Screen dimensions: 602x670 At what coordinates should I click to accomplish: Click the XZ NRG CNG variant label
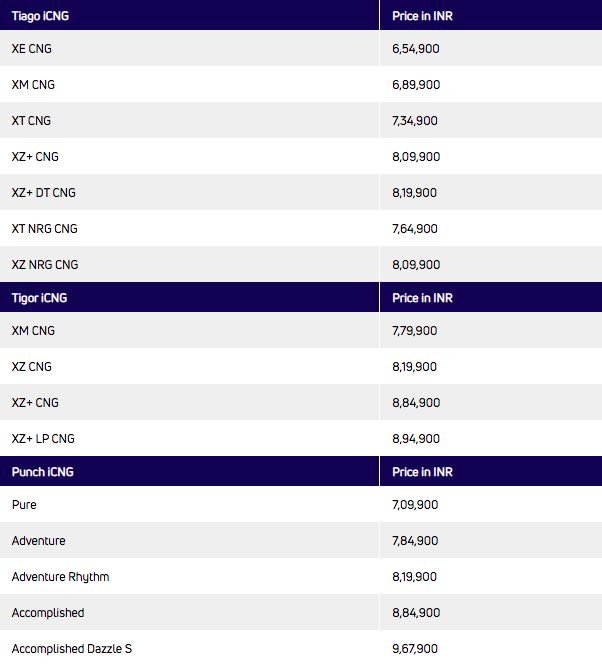[x=44, y=265]
